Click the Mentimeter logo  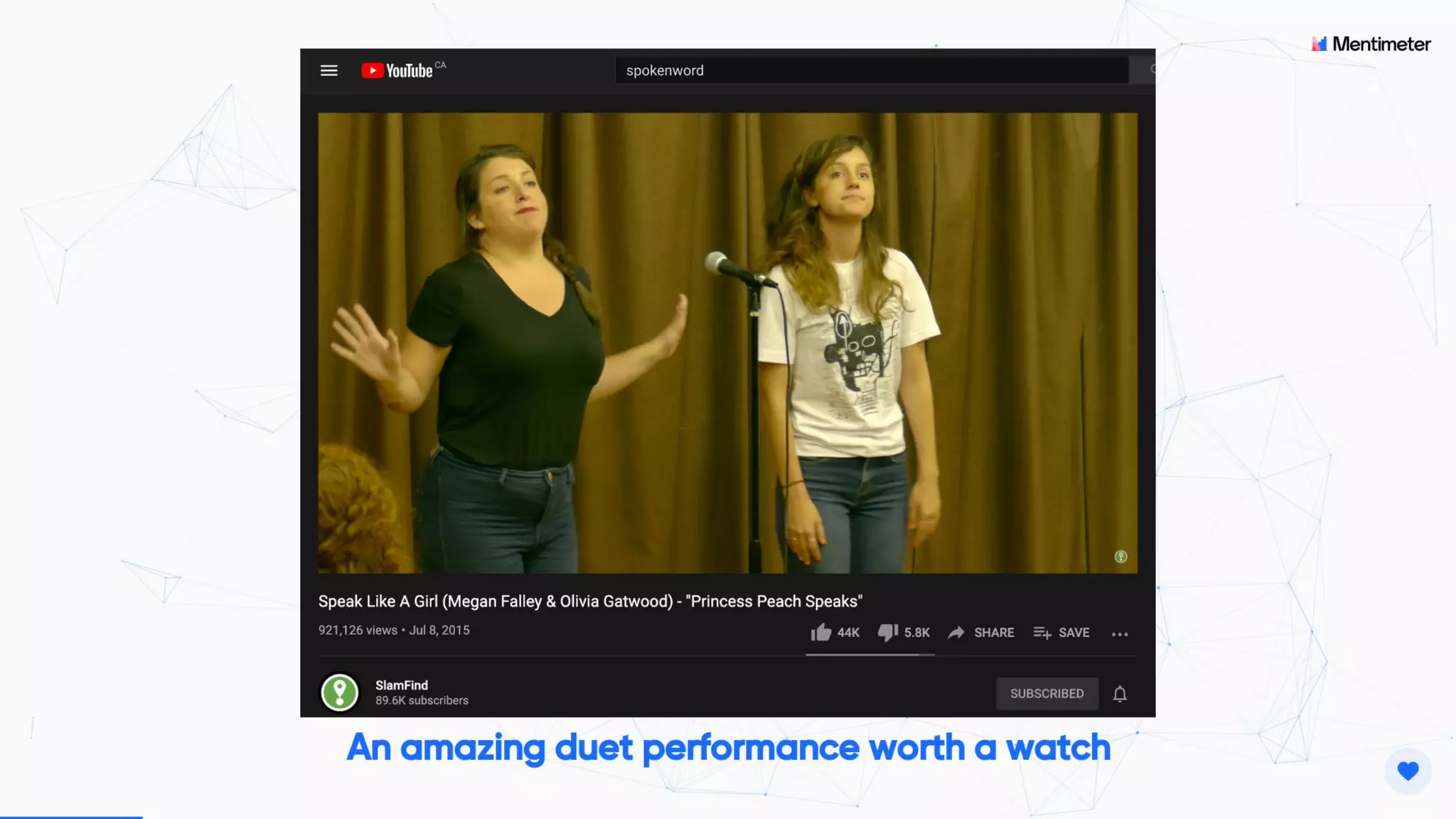tap(1371, 44)
